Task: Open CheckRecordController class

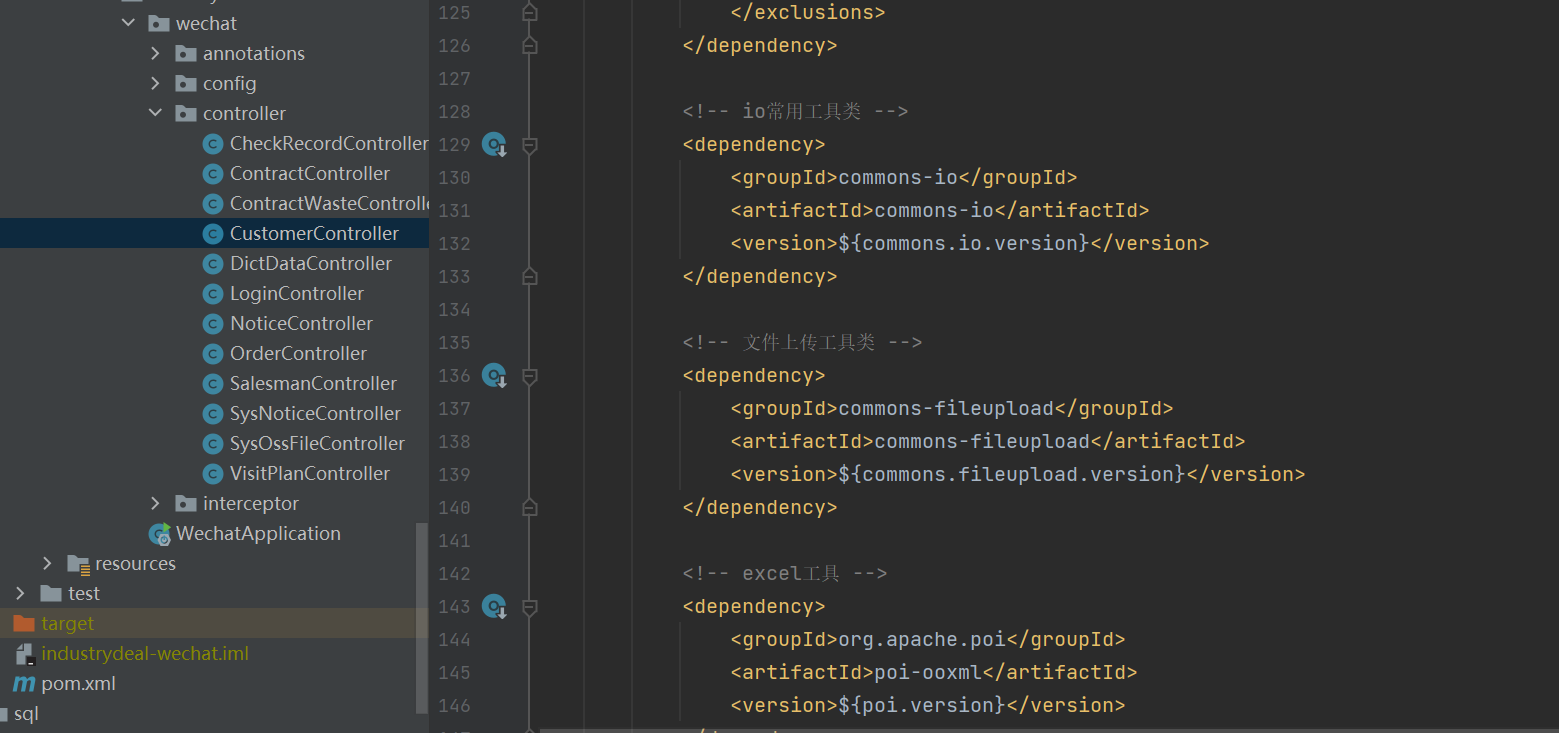Action: pos(329,143)
